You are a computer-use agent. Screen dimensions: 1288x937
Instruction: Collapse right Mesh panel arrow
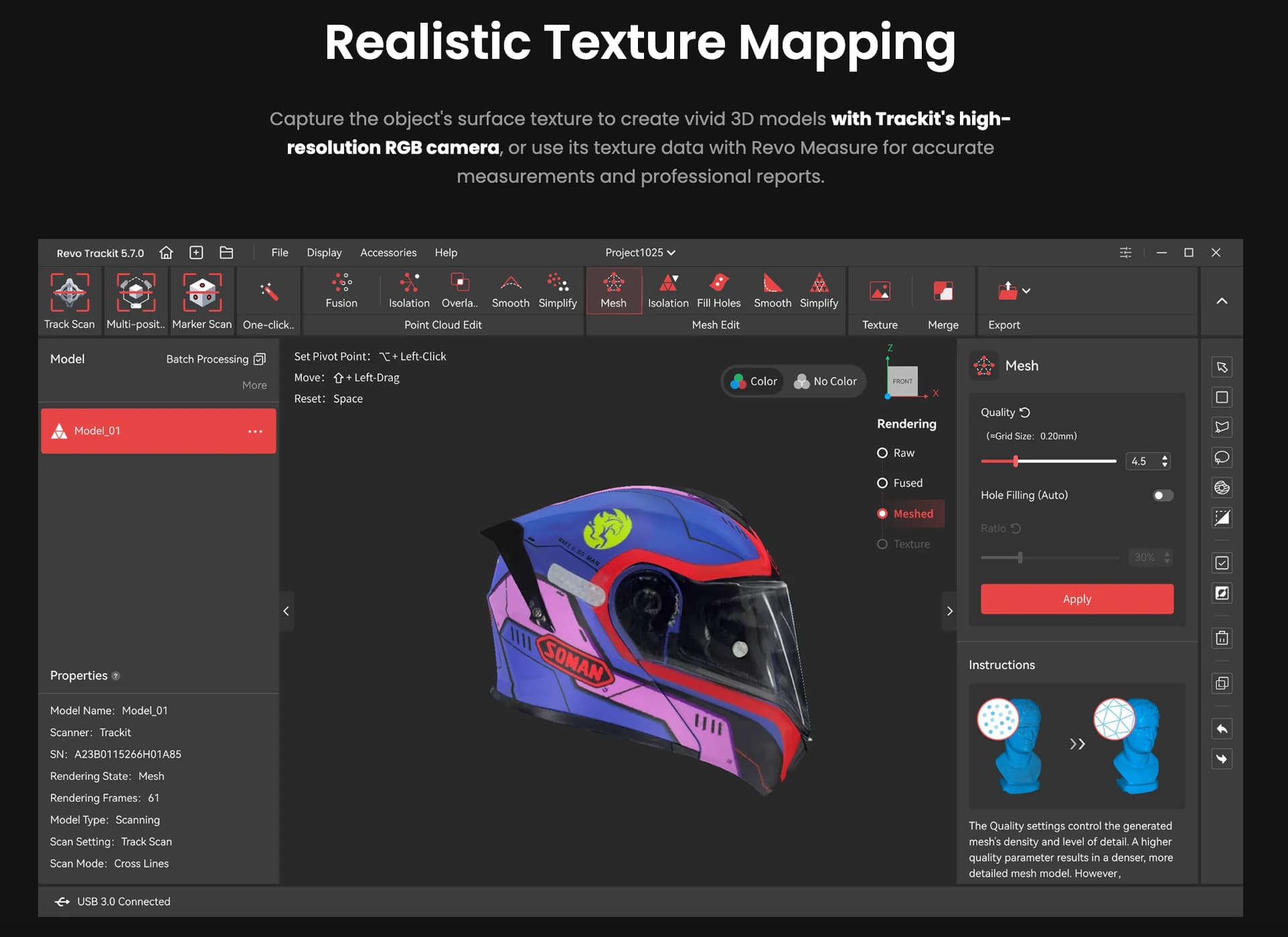point(949,611)
